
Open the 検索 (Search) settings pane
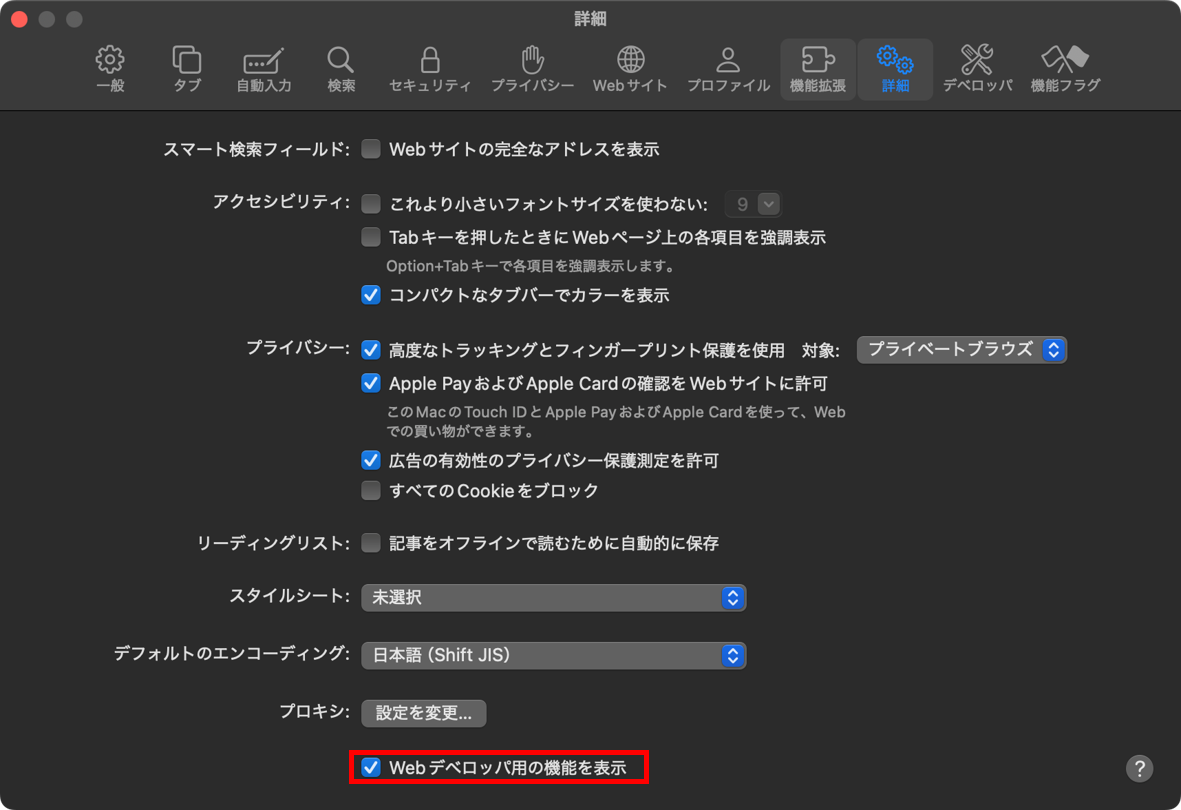click(340, 69)
